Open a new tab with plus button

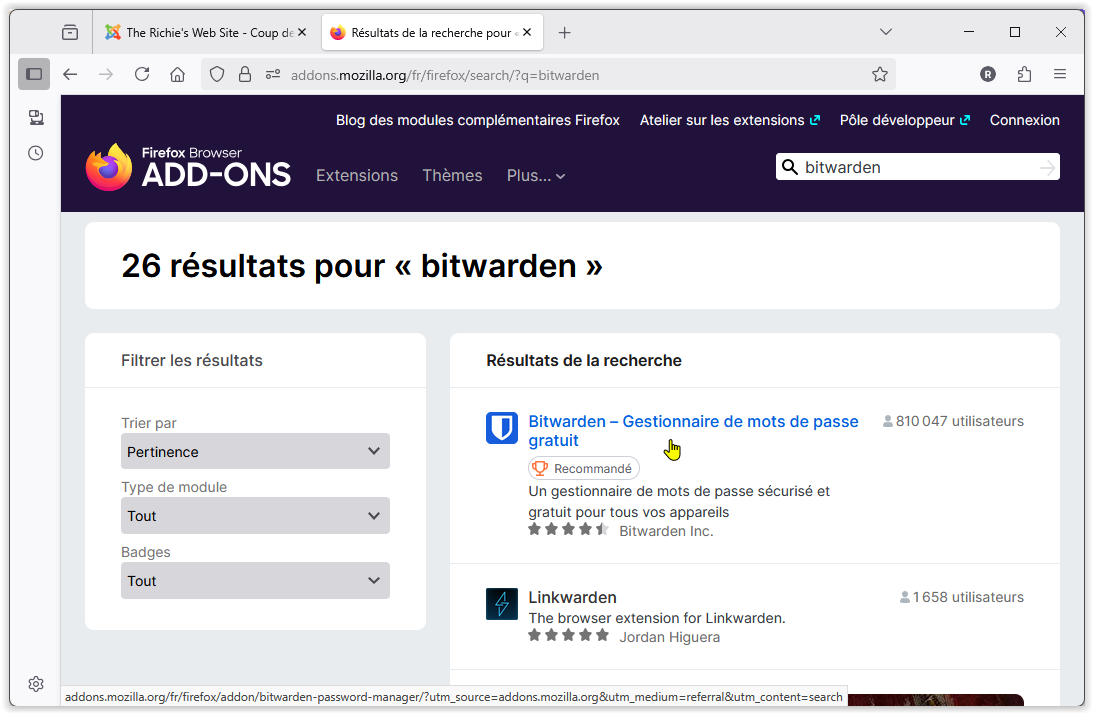pos(565,33)
